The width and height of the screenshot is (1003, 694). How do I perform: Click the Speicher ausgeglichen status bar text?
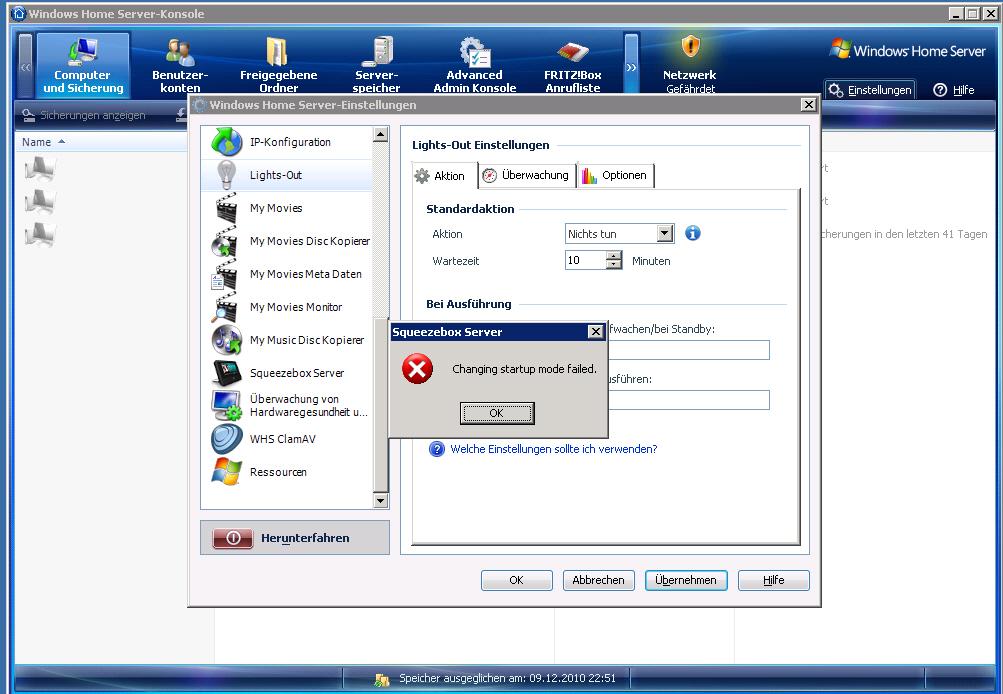(507, 678)
